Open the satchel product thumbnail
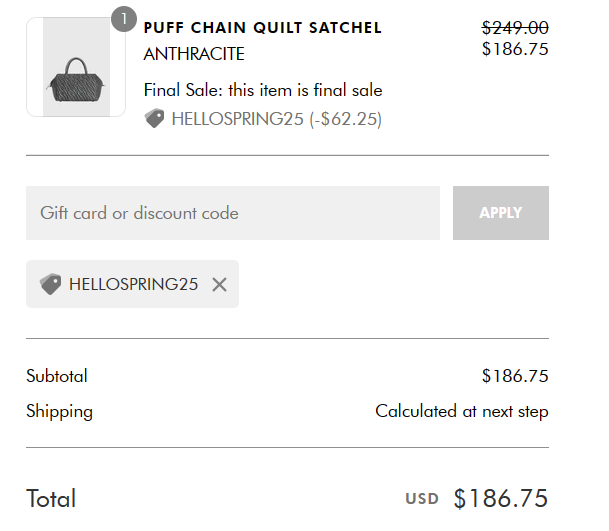The width and height of the screenshot is (609, 531). 76,67
